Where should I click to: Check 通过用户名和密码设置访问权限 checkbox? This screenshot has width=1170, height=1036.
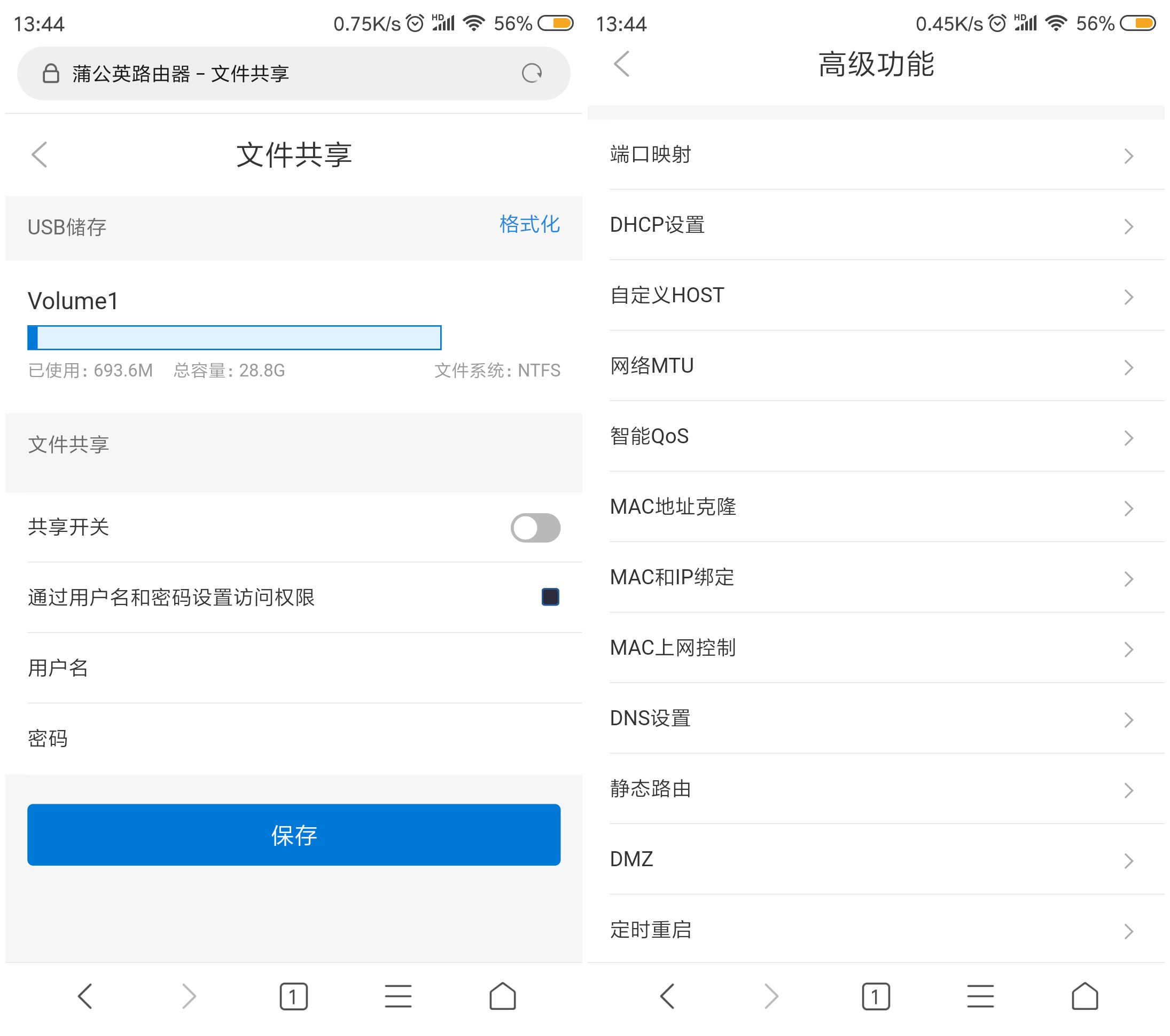tap(551, 597)
